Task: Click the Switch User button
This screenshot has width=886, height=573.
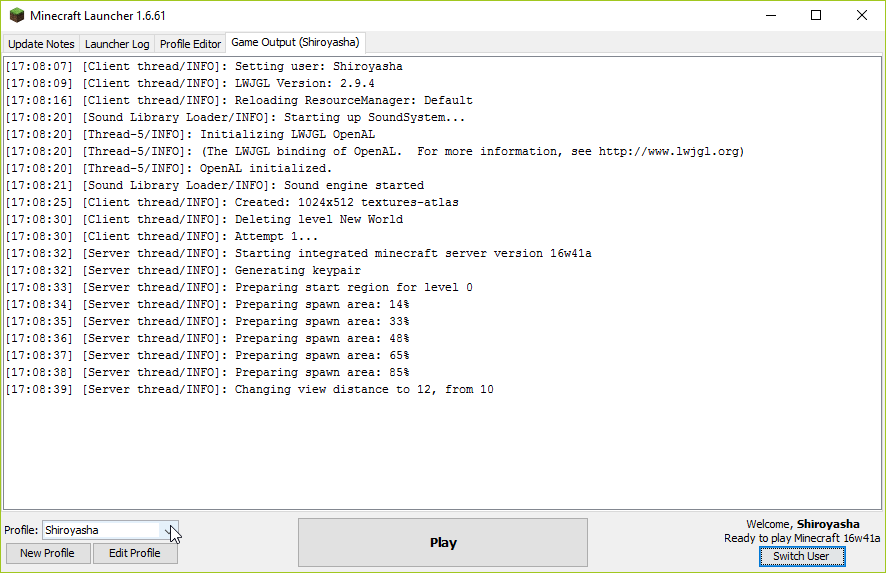Action: pyautogui.click(x=801, y=556)
